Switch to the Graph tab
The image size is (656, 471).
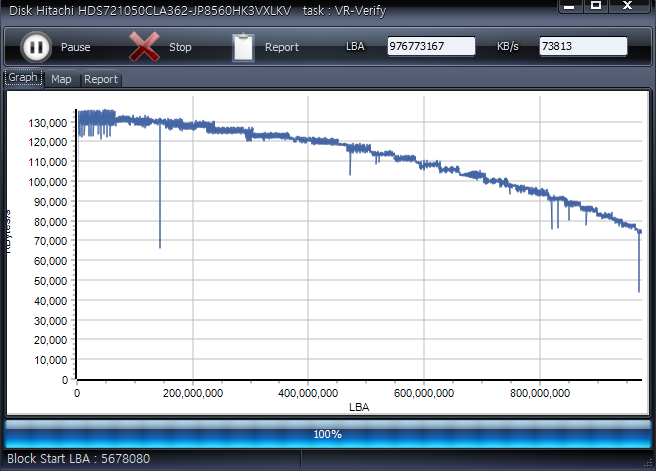23,77
